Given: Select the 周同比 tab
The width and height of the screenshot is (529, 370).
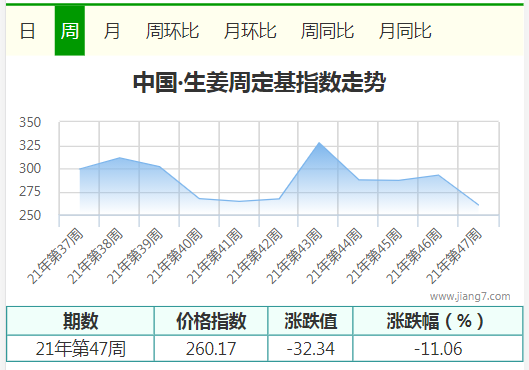Looking at the screenshot, I should pyautogui.click(x=327, y=31).
